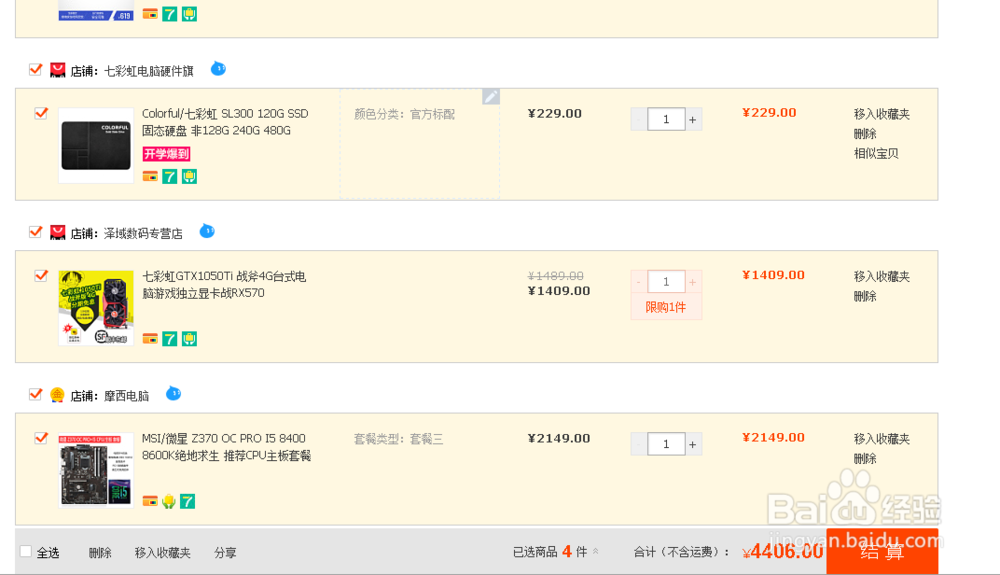Click the green shield icon under GTX1050Ti item

(x=189, y=339)
